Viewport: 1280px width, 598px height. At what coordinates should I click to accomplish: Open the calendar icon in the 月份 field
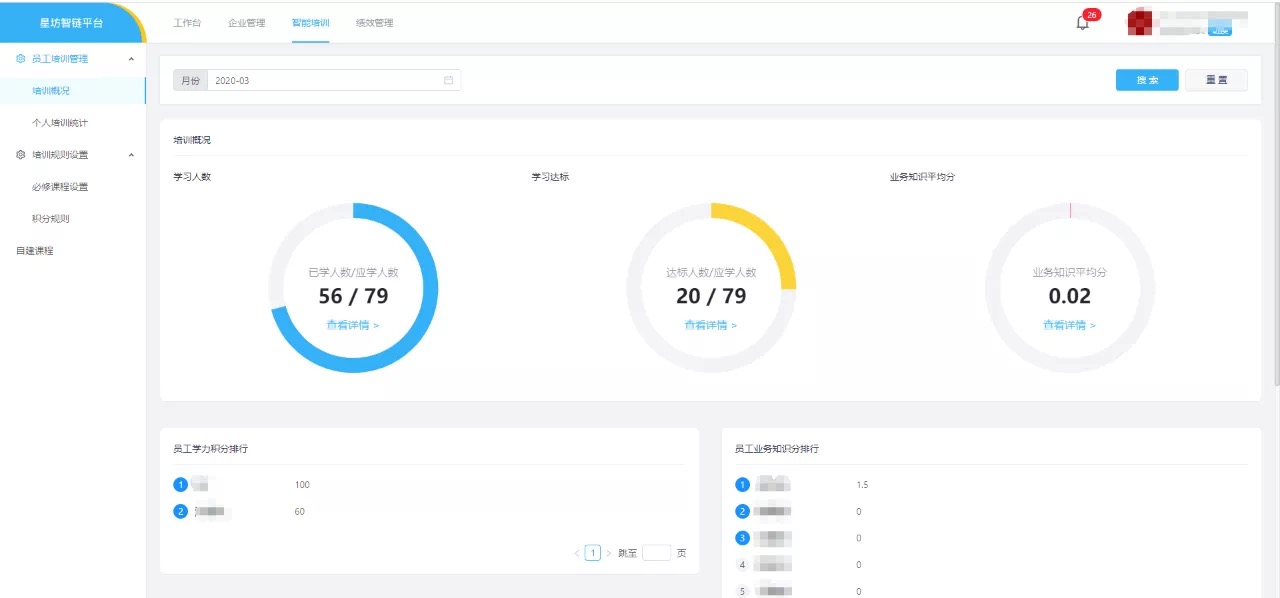[x=449, y=80]
